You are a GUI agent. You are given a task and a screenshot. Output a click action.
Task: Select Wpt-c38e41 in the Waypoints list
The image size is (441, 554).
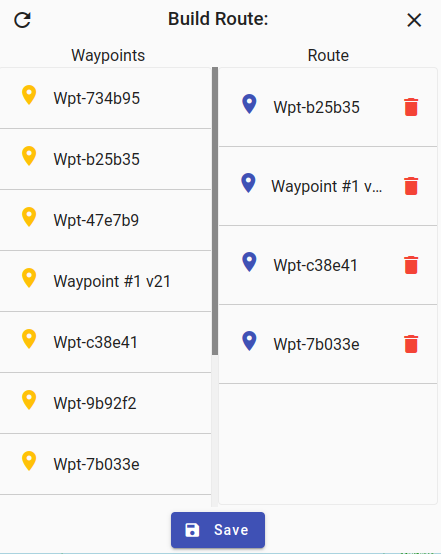click(x=105, y=342)
